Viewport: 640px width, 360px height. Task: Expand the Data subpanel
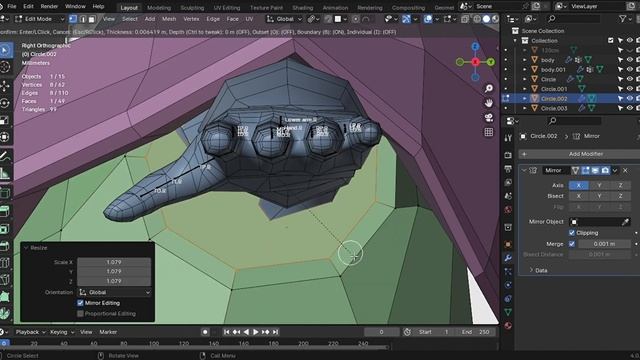tap(531, 270)
